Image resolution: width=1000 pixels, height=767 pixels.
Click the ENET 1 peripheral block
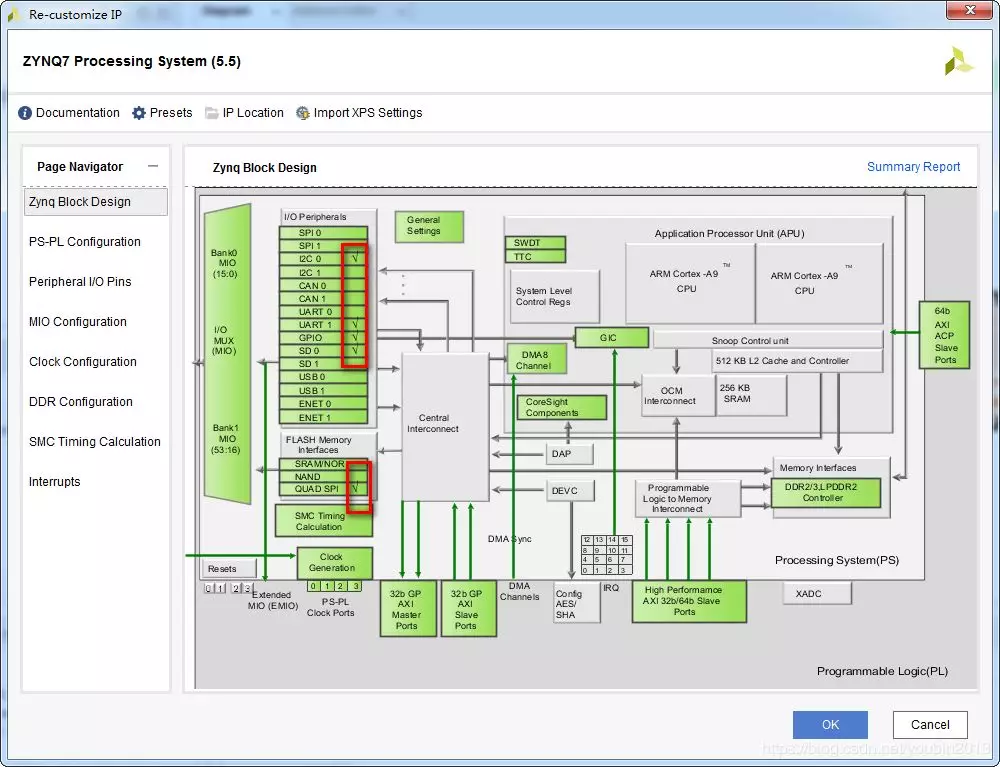point(323,418)
